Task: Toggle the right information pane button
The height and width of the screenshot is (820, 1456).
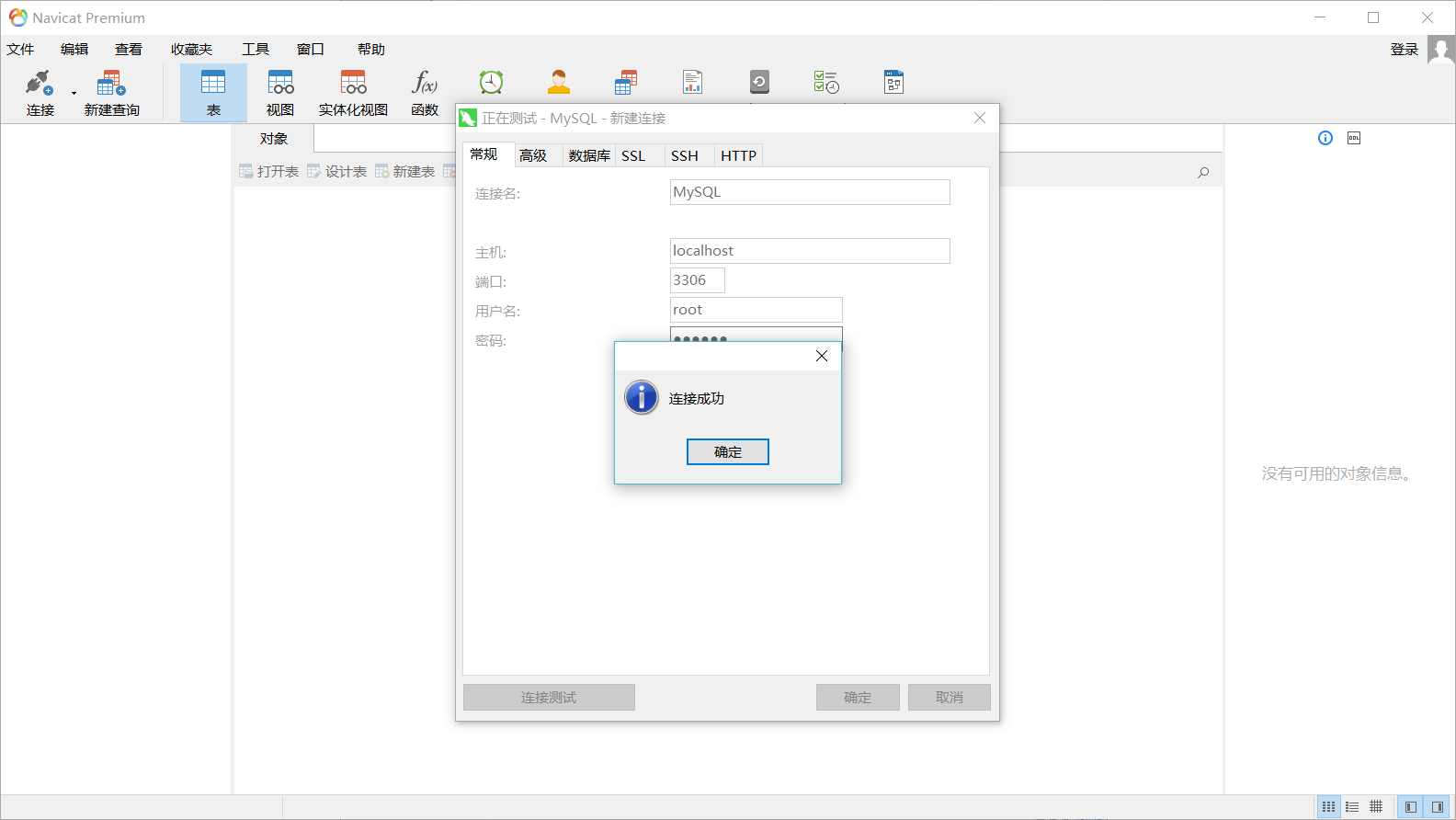Action: point(1438,807)
